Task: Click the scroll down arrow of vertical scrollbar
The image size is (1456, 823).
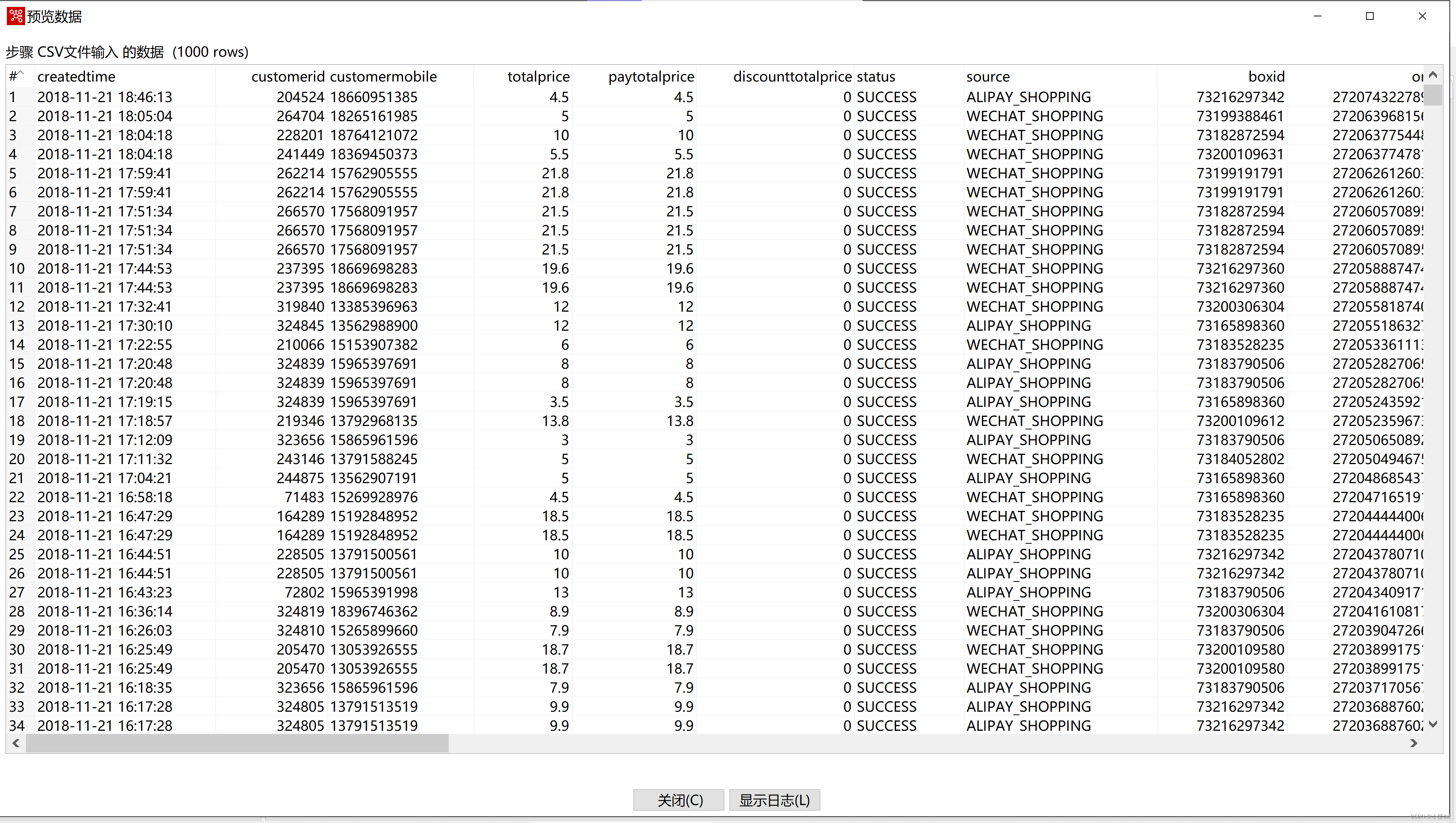Action: 1432,724
